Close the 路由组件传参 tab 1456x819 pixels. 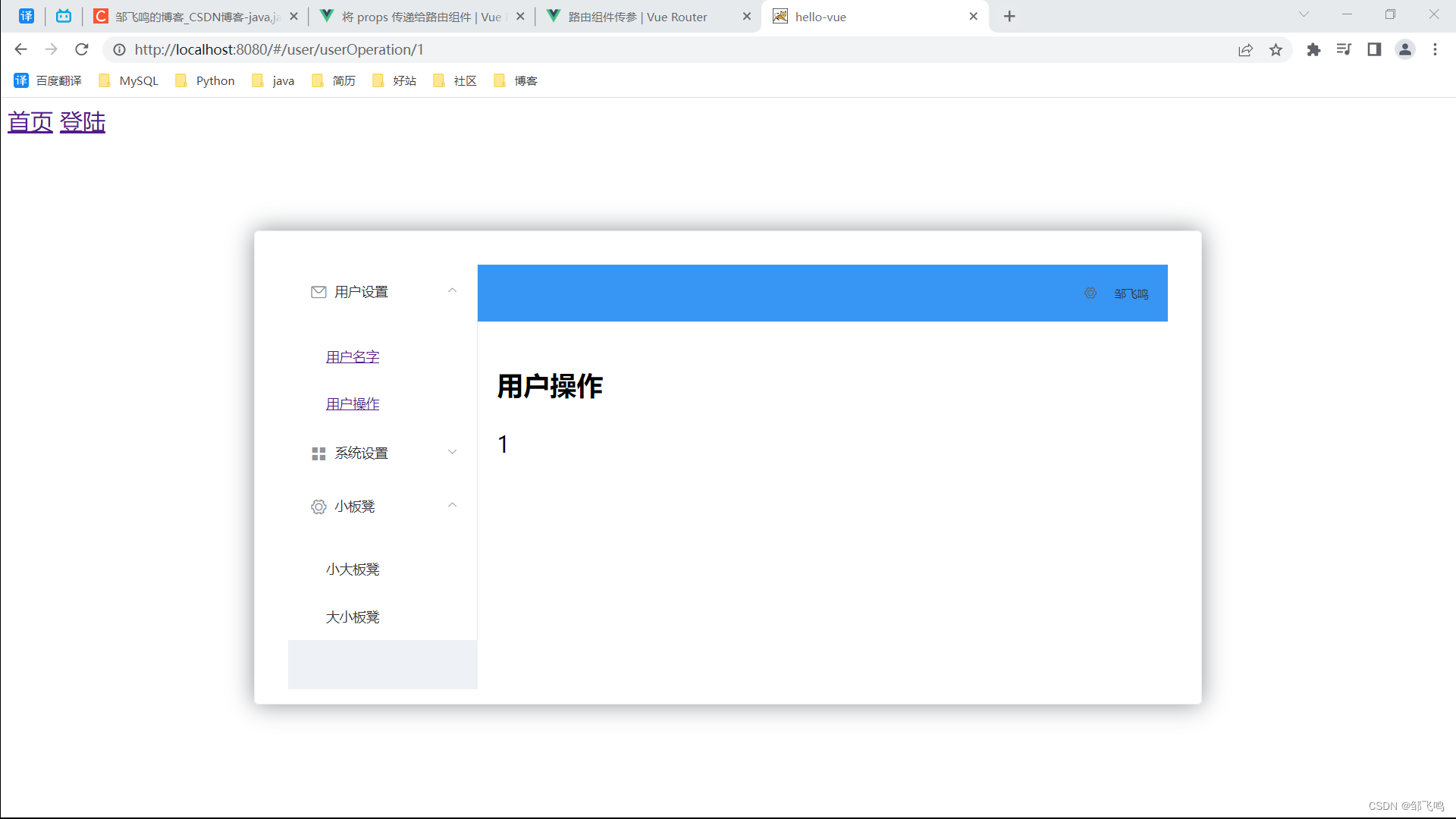747,17
